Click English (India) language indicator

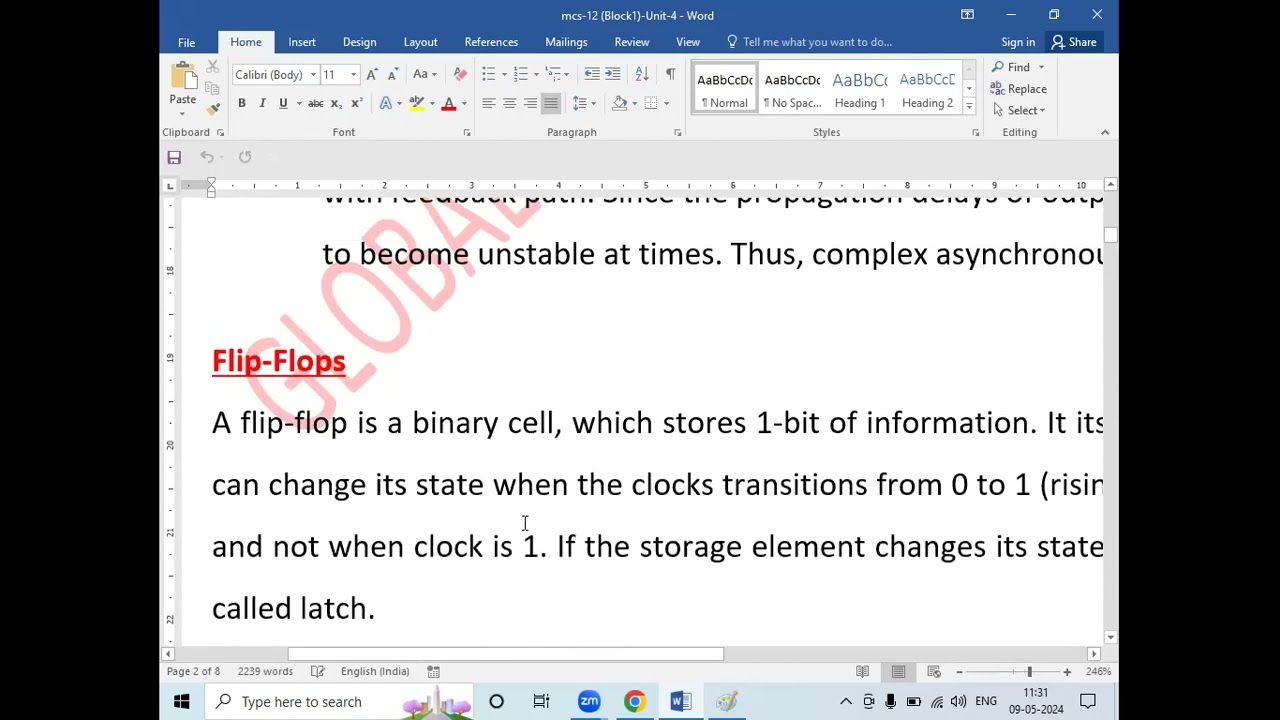[375, 671]
